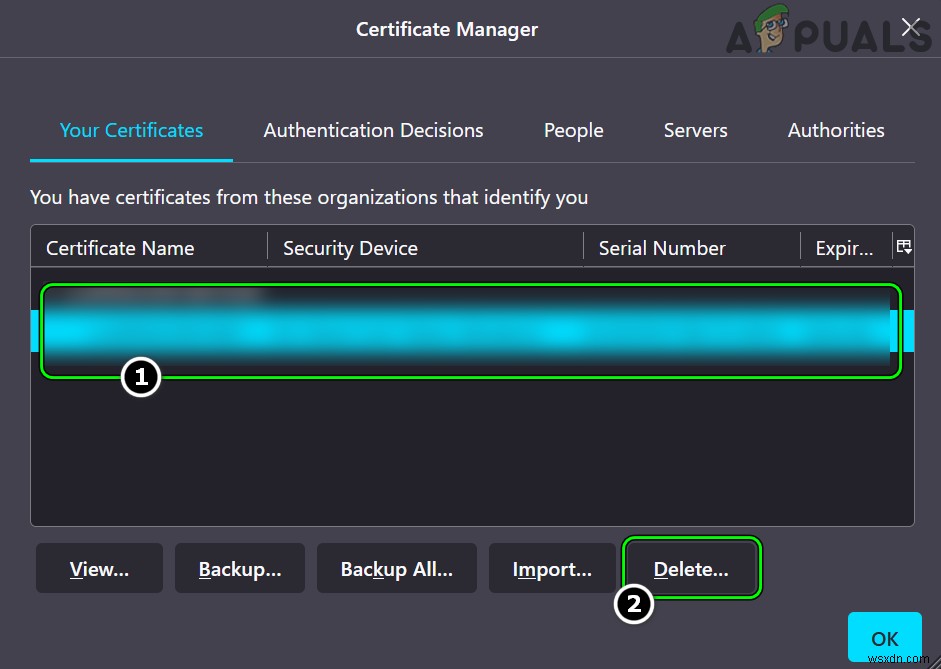Sort by the Security Device column
Image resolution: width=941 pixels, height=669 pixels.
pyautogui.click(x=349, y=247)
